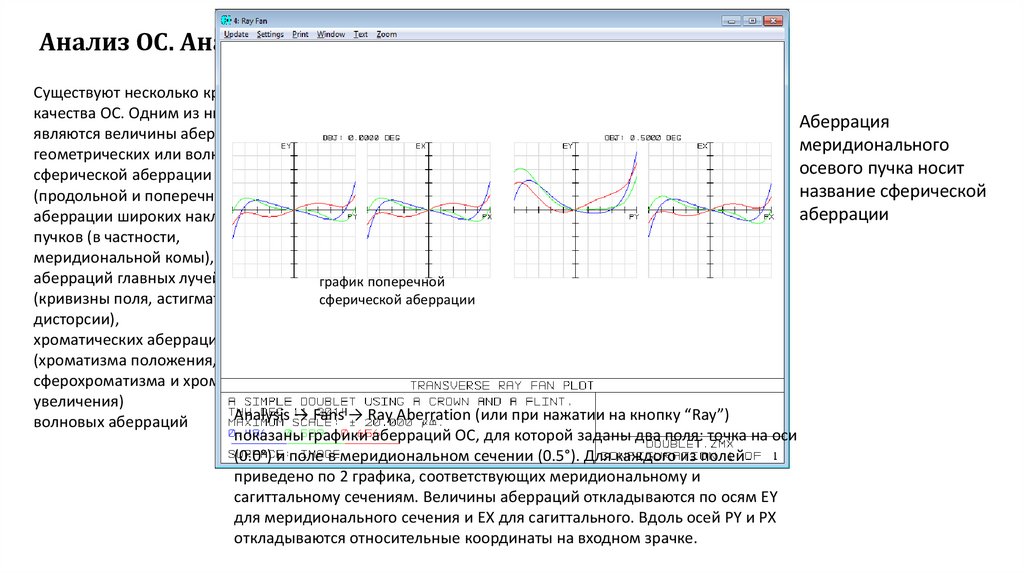Click the 'OBJ: 0.0000 DEG' plot label
Screen dimensions: 1024x574
click(361, 138)
